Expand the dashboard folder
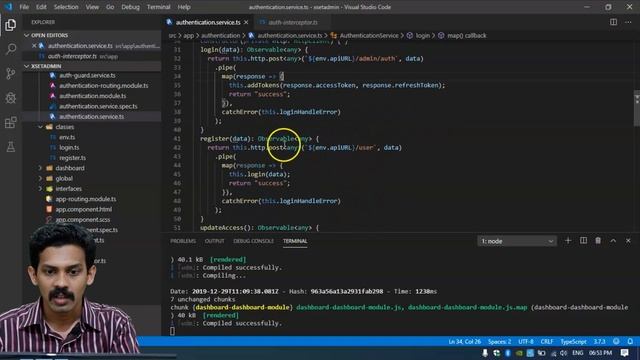 tap(40, 168)
